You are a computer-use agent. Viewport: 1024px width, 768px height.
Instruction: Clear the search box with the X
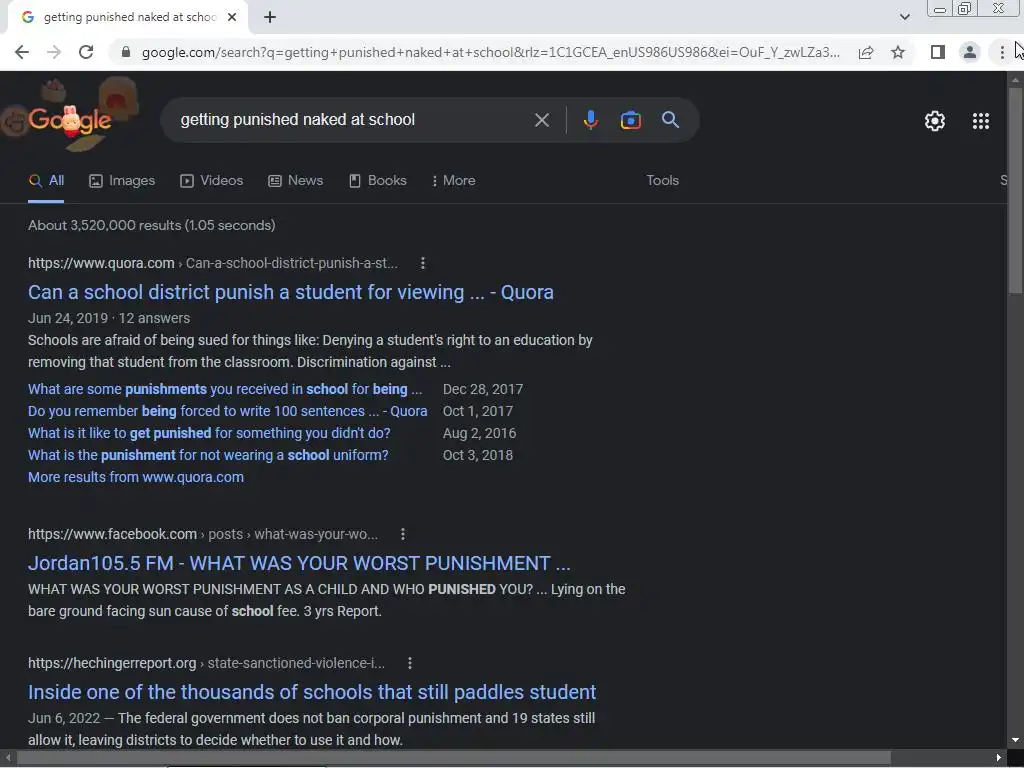pyautogui.click(x=541, y=120)
